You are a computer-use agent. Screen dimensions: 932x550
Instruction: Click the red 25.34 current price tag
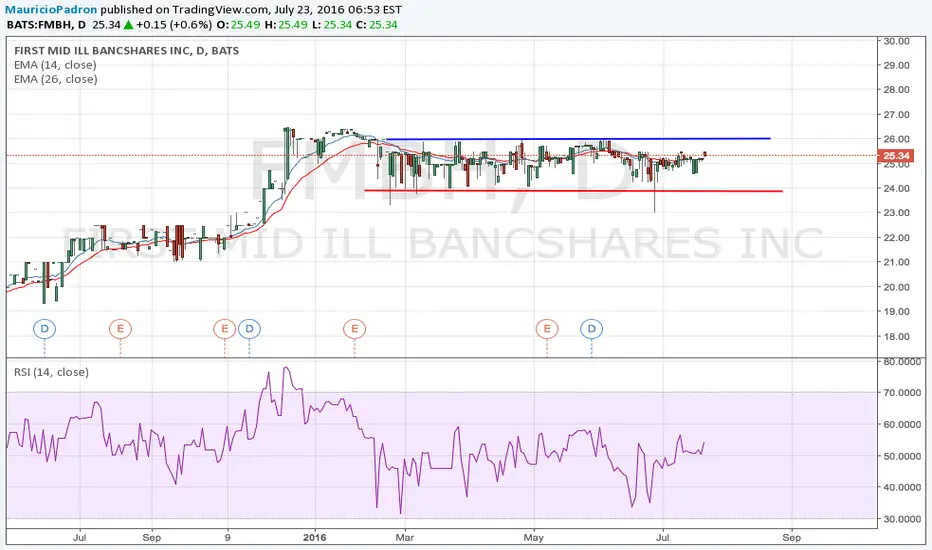coord(895,156)
